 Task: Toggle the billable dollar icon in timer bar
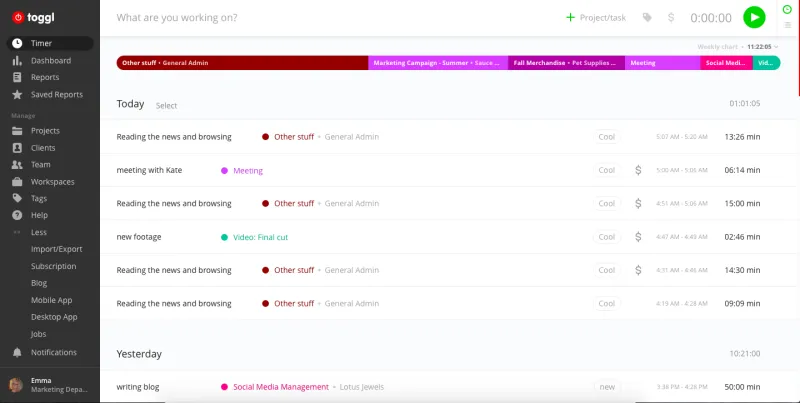671,17
